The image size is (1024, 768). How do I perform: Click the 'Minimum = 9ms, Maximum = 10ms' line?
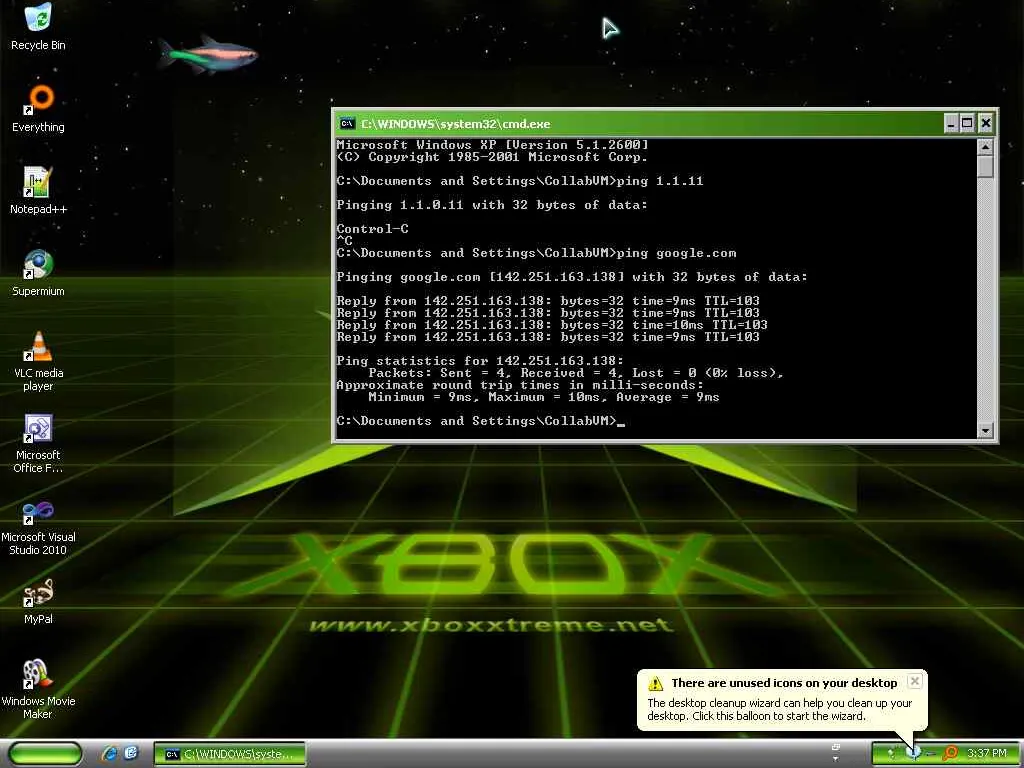click(x=543, y=397)
